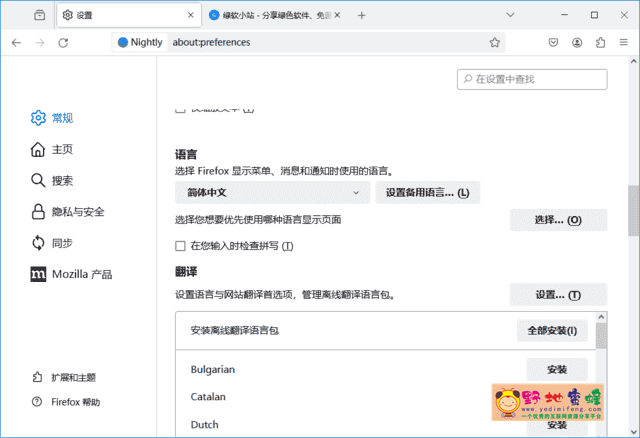The height and width of the screenshot is (438, 640).
Task: Click the page scroll up arrow
Action: tap(633, 62)
